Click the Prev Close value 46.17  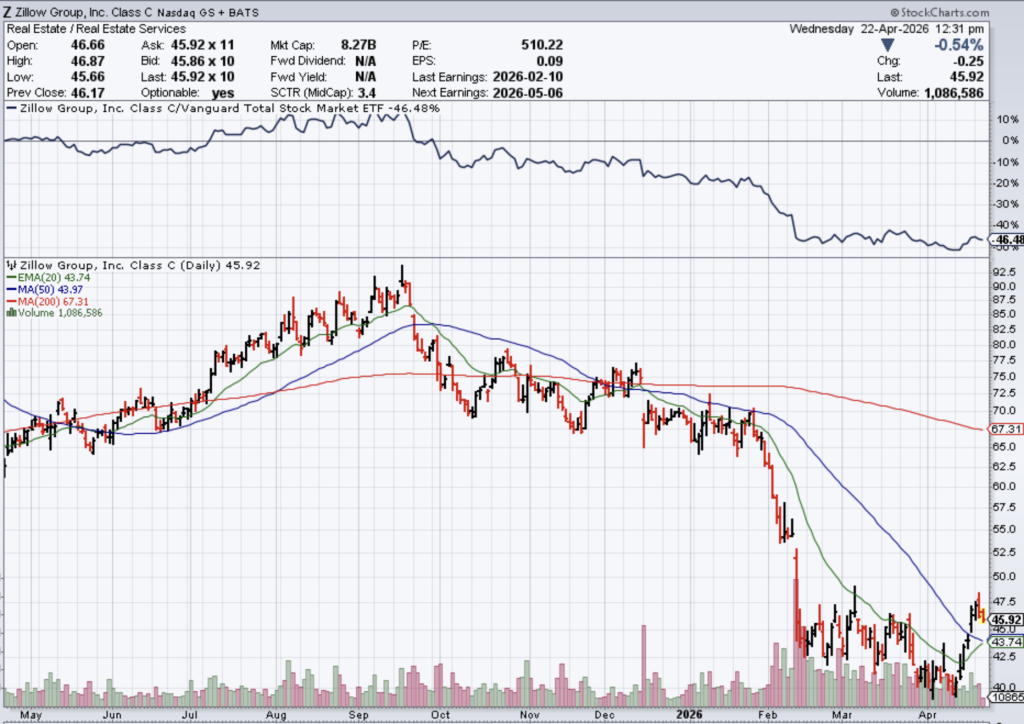click(x=88, y=93)
